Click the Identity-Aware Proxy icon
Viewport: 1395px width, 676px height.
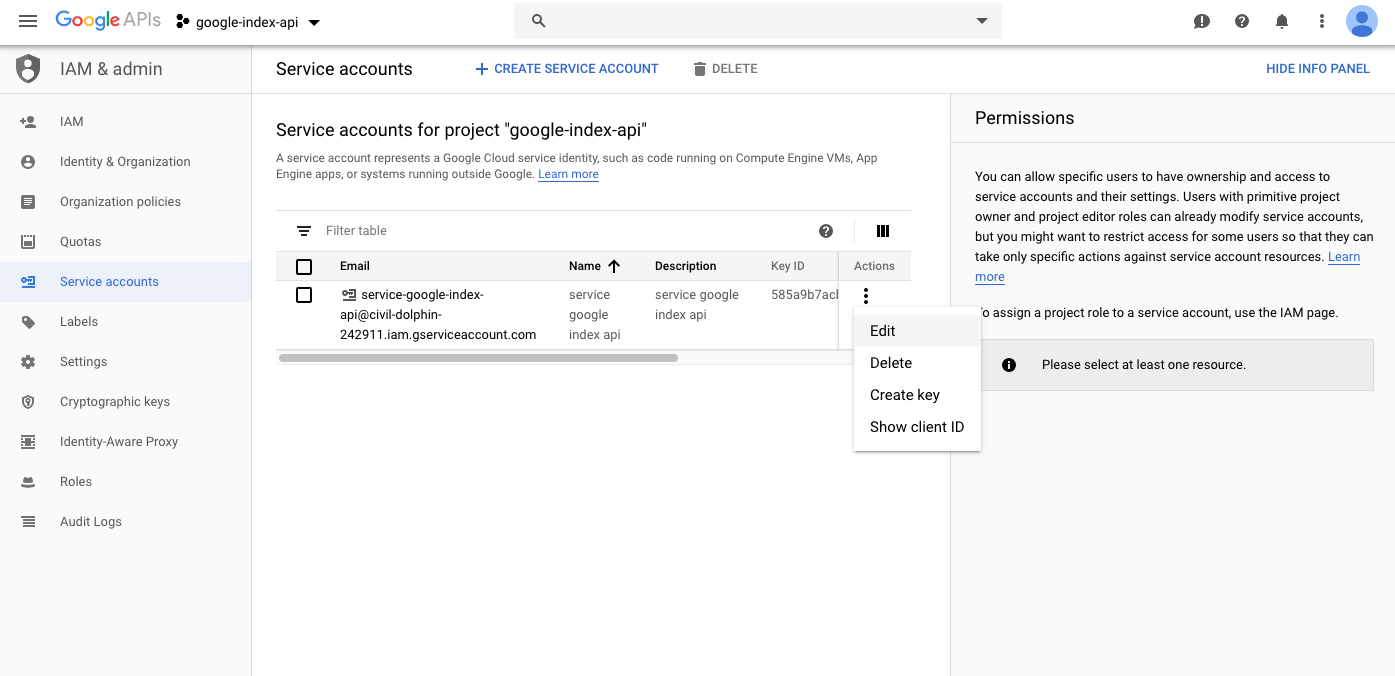pos(28,442)
